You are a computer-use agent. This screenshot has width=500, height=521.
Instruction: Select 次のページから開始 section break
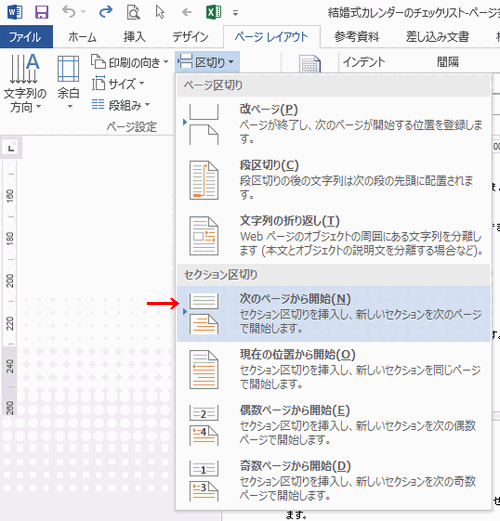[334, 314]
